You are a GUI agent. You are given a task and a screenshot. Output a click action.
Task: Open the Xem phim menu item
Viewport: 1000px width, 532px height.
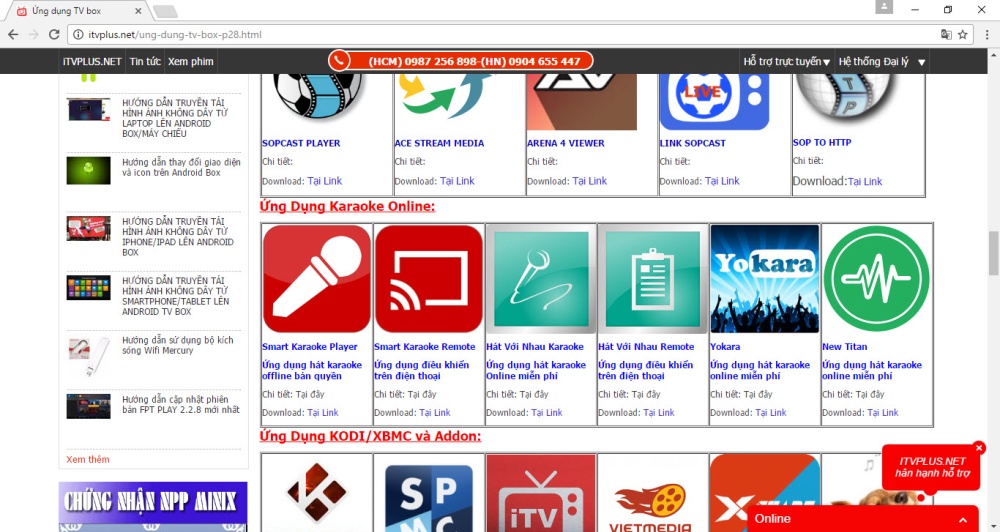tap(191, 61)
